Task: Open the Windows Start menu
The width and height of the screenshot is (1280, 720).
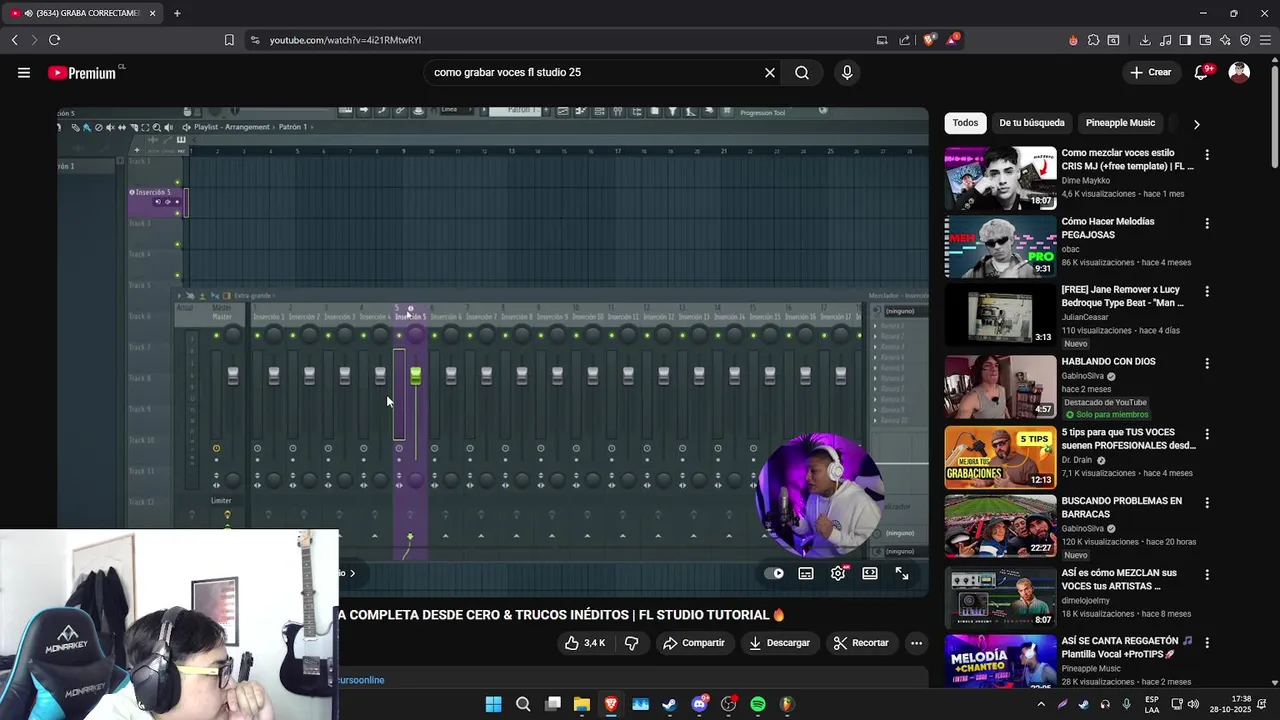Action: point(493,704)
